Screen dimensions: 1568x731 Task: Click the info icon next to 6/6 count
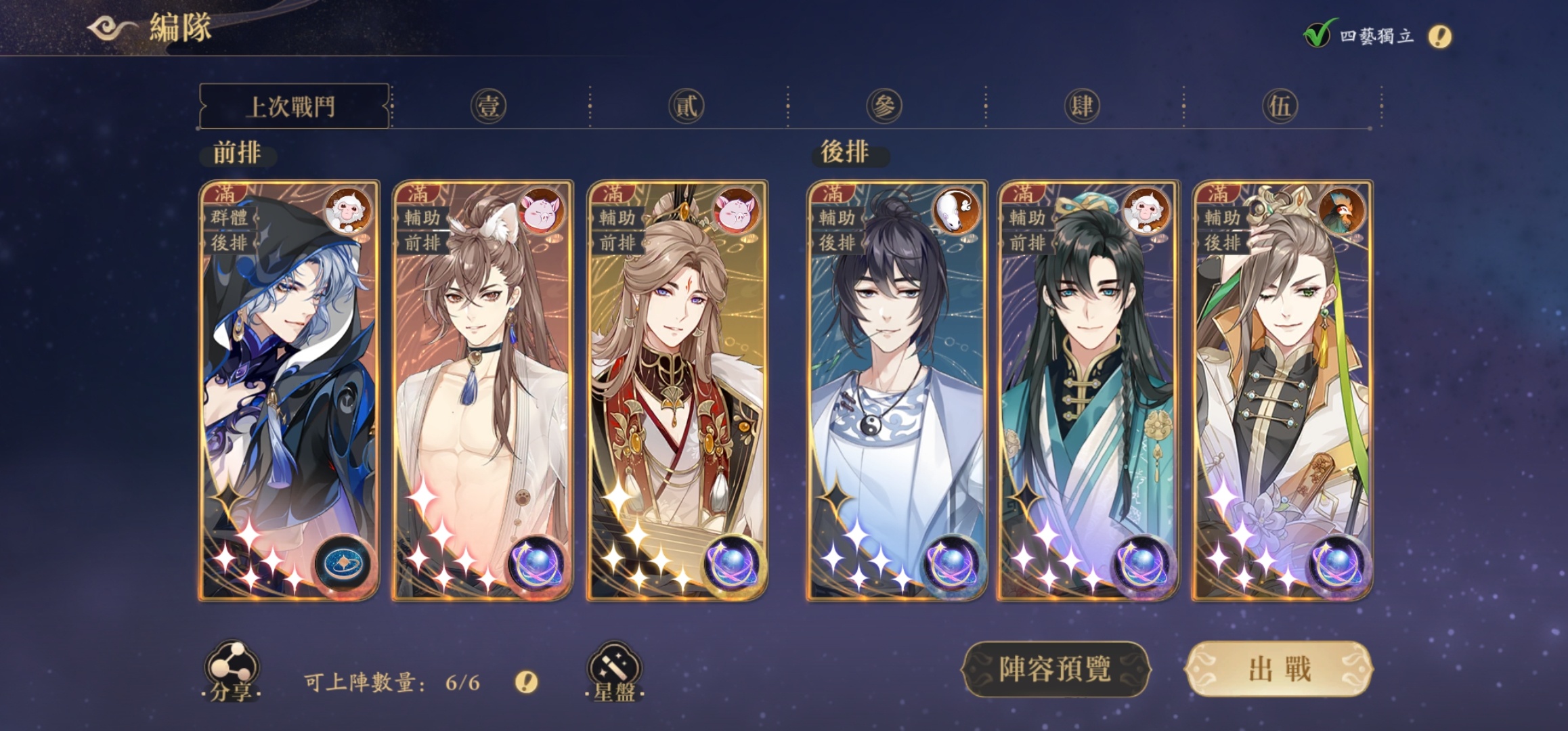[x=526, y=682]
